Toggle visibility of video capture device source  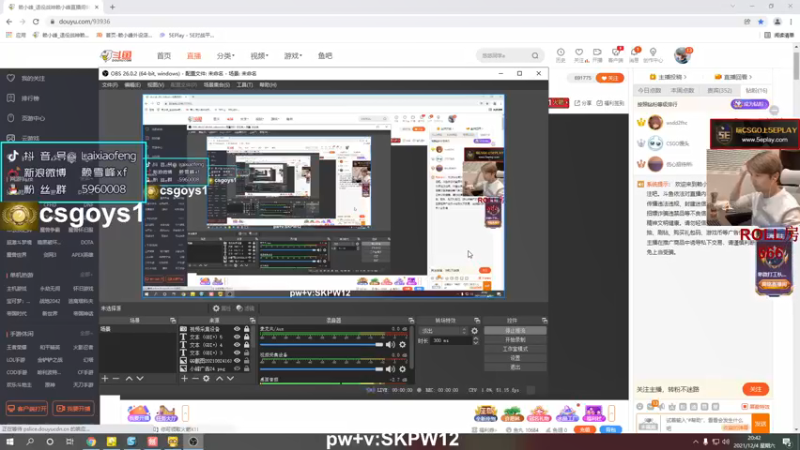coord(237,329)
